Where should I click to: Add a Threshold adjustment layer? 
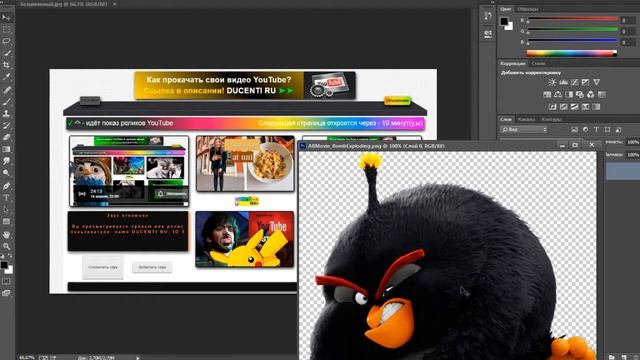pyautogui.click(x=575, y=107)
